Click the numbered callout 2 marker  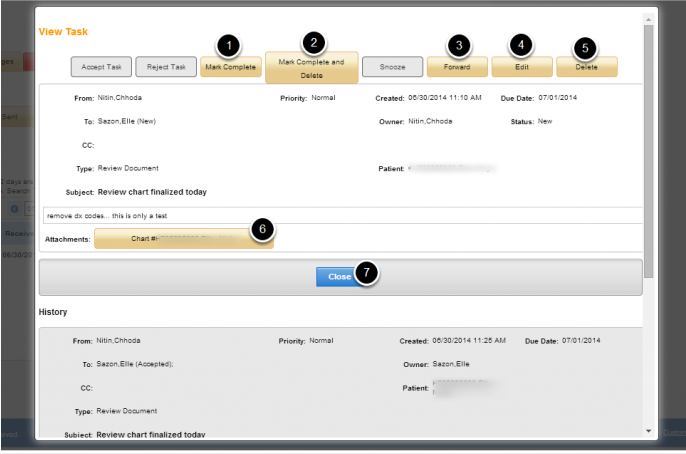click(314, 42)
